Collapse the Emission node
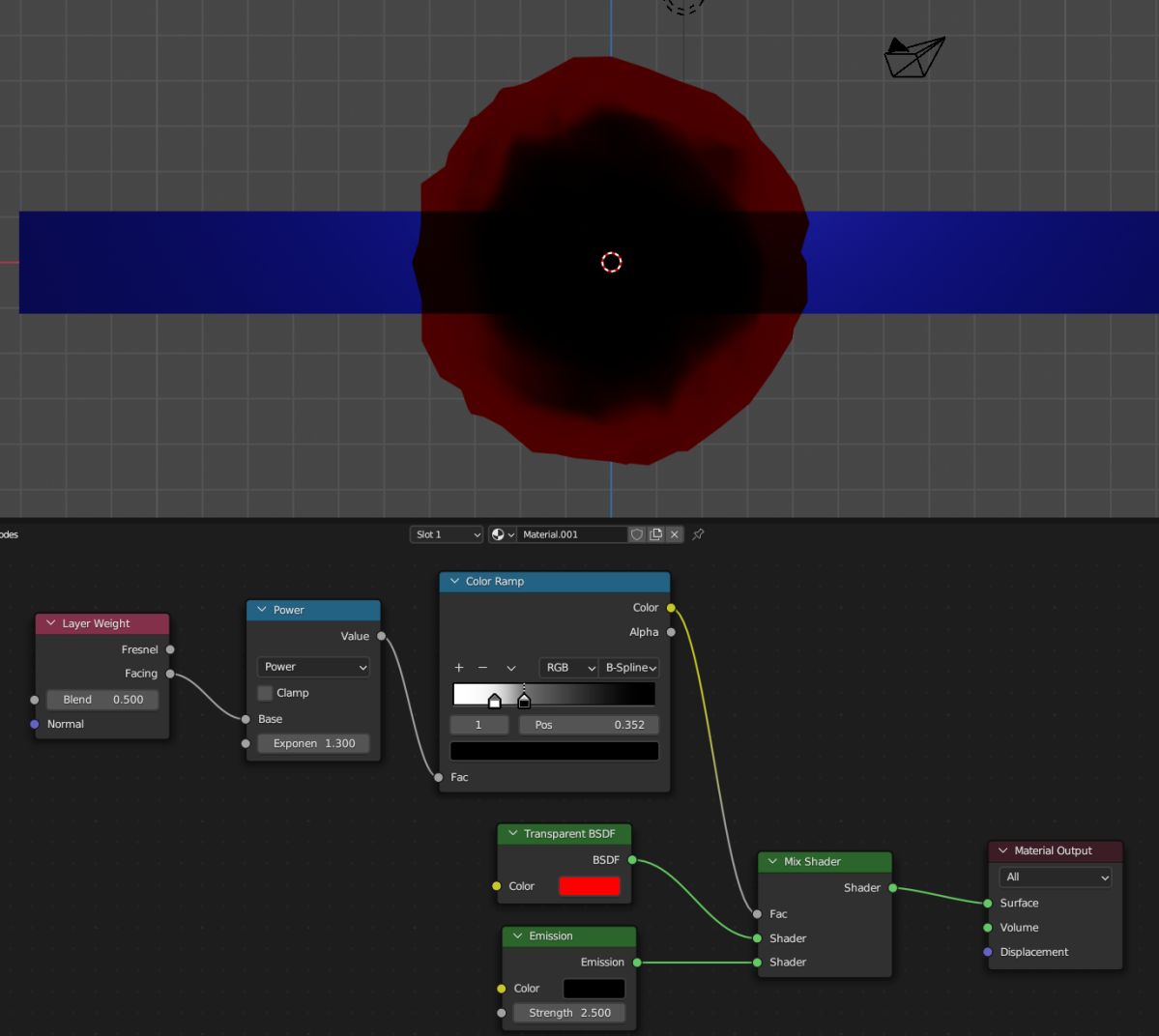The height and width of the screenshot is (1036, 1159). click(517, 935)
